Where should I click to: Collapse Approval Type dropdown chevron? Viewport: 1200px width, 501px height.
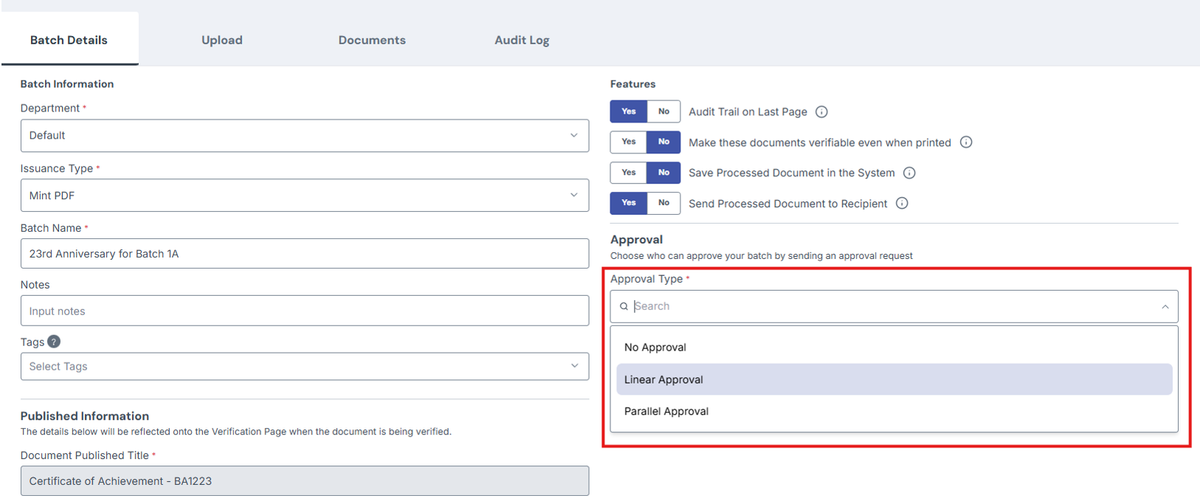pyautogui.click(x=1165, y=307)
